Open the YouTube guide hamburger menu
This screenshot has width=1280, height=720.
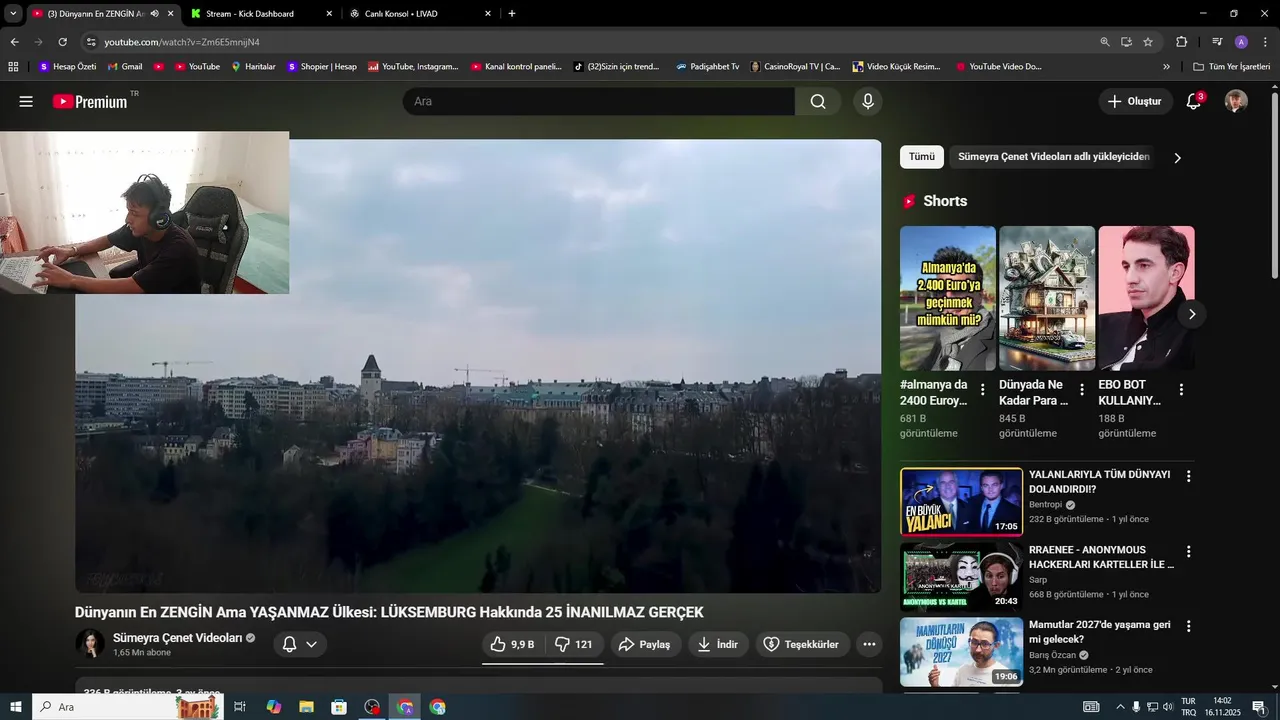click(x=26, y=101)
